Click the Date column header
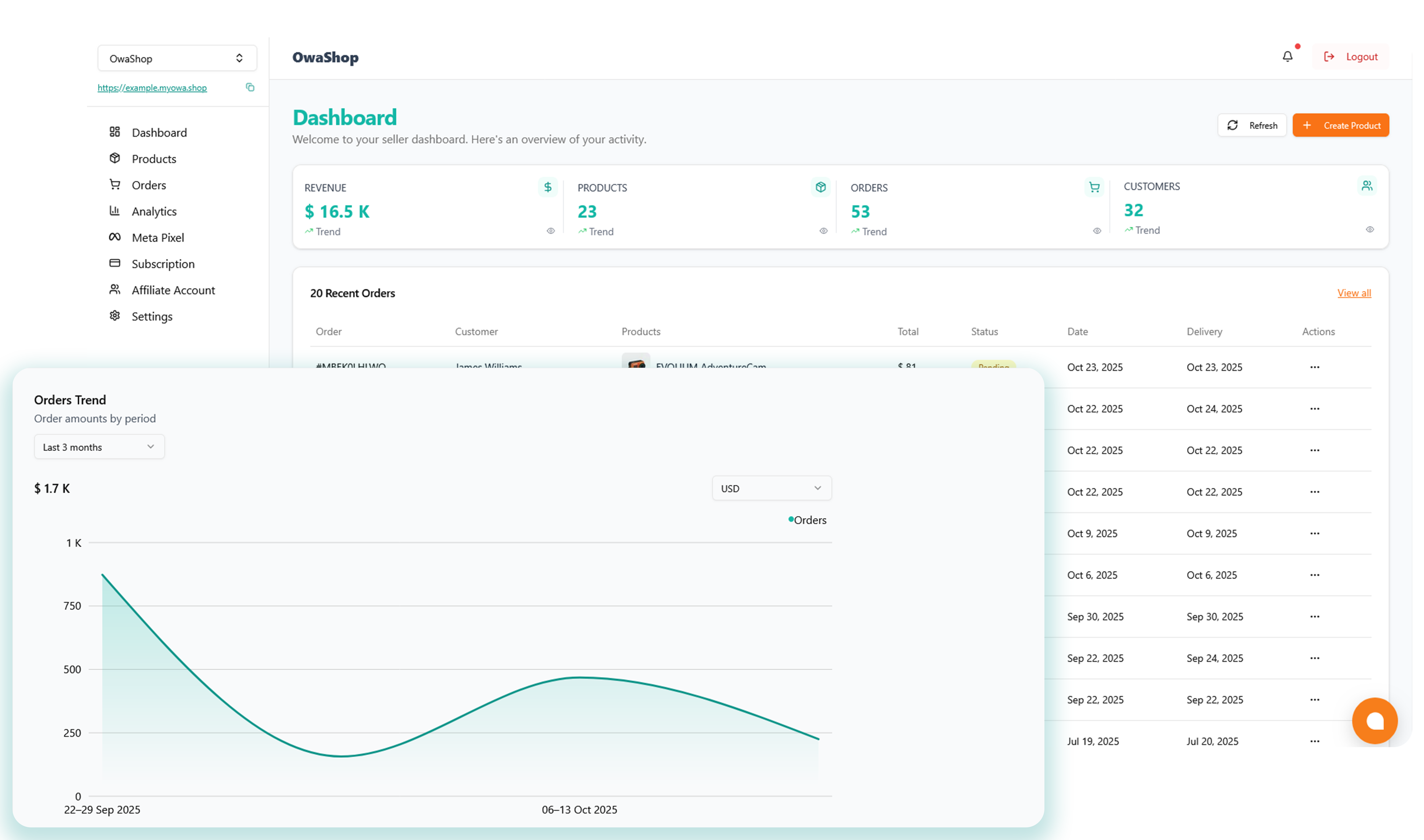Image resolution: width=1424 pixels, height=840 pixels. (1078, 332)
